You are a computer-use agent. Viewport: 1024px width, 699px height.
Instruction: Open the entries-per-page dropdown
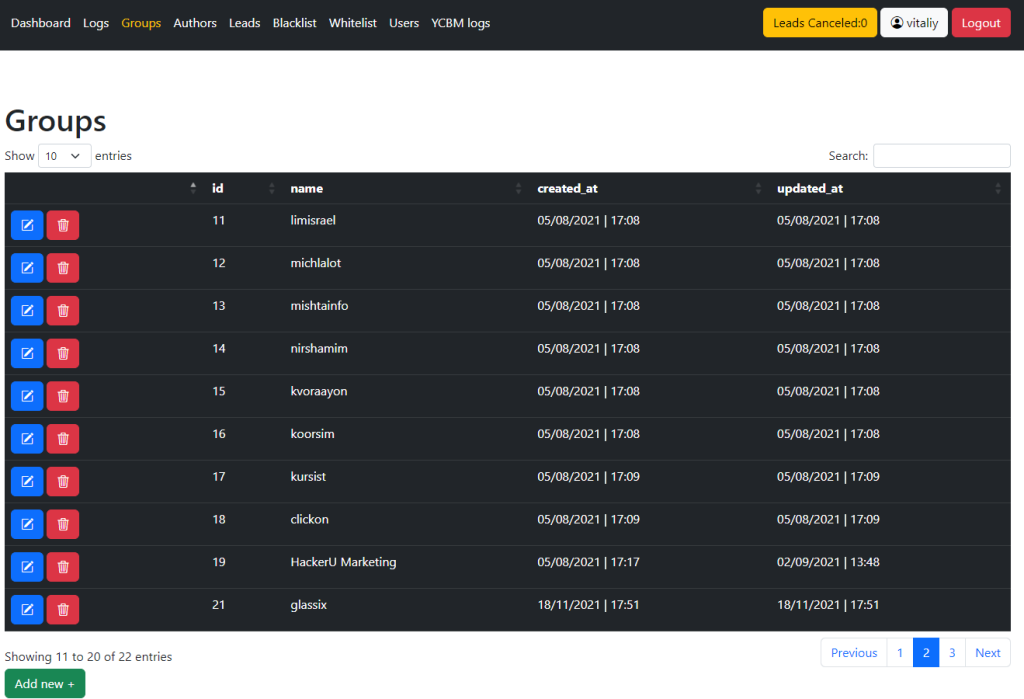64,156
